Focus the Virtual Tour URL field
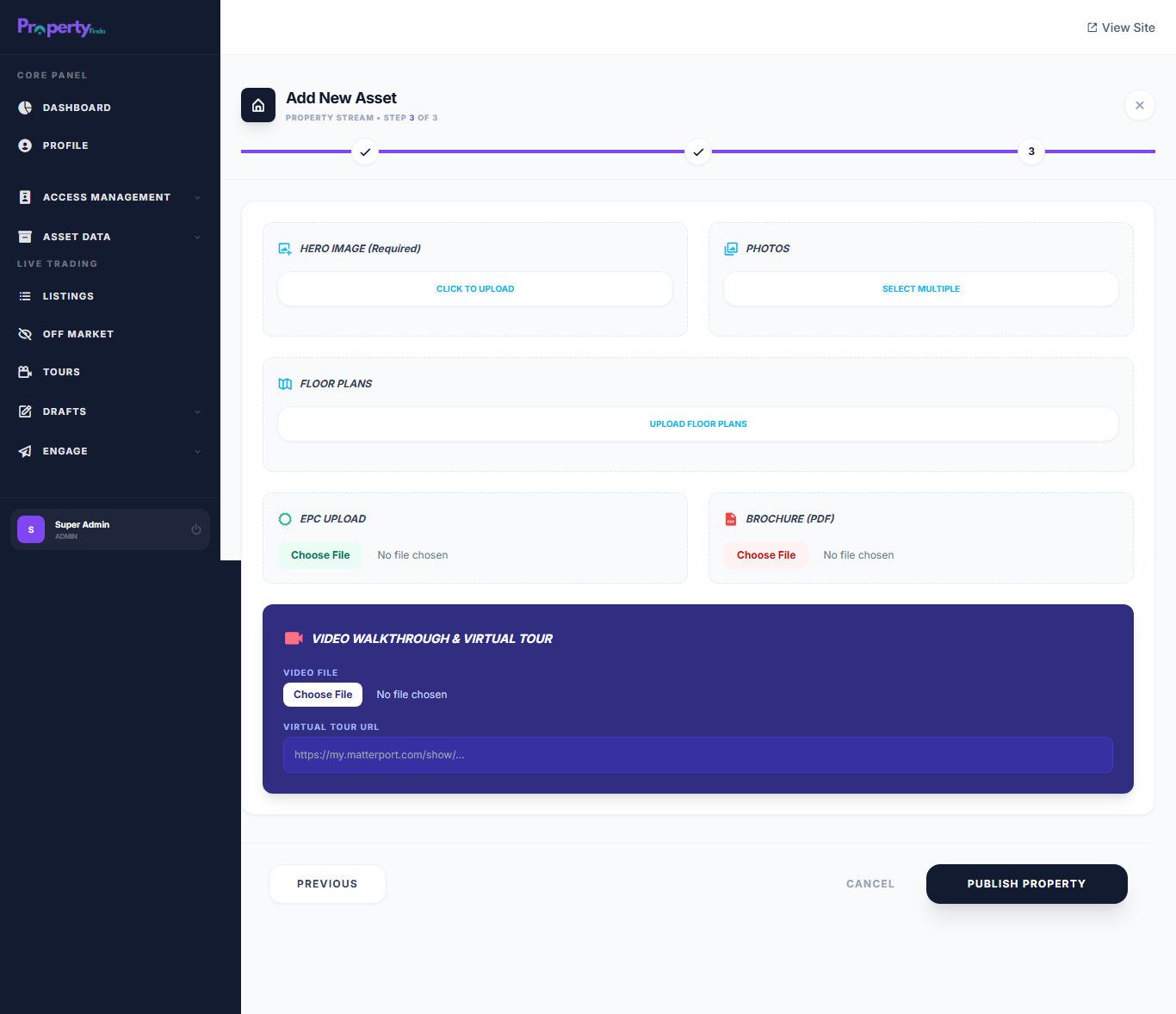This screenshot has width=1176, height=1014. [697, 755]
